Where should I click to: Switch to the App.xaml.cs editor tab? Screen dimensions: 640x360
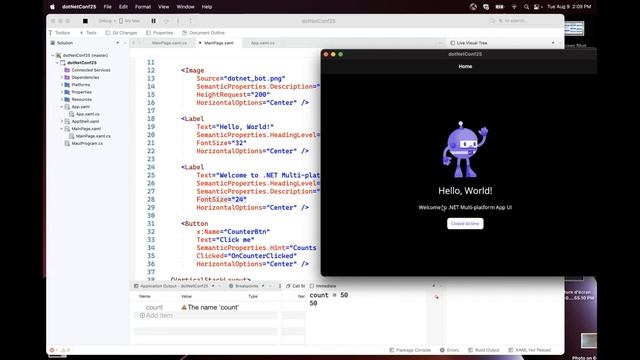coord(262,43)
